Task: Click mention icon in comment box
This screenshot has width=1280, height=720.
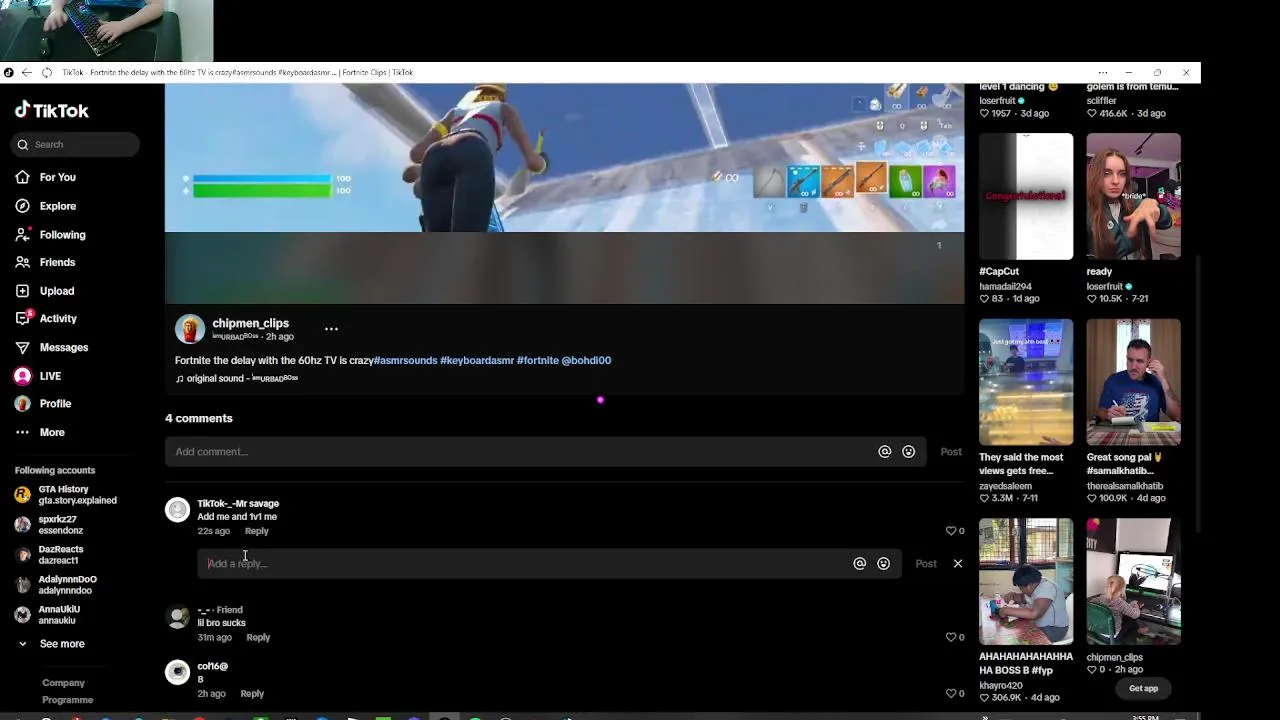Action: point(884,452)
